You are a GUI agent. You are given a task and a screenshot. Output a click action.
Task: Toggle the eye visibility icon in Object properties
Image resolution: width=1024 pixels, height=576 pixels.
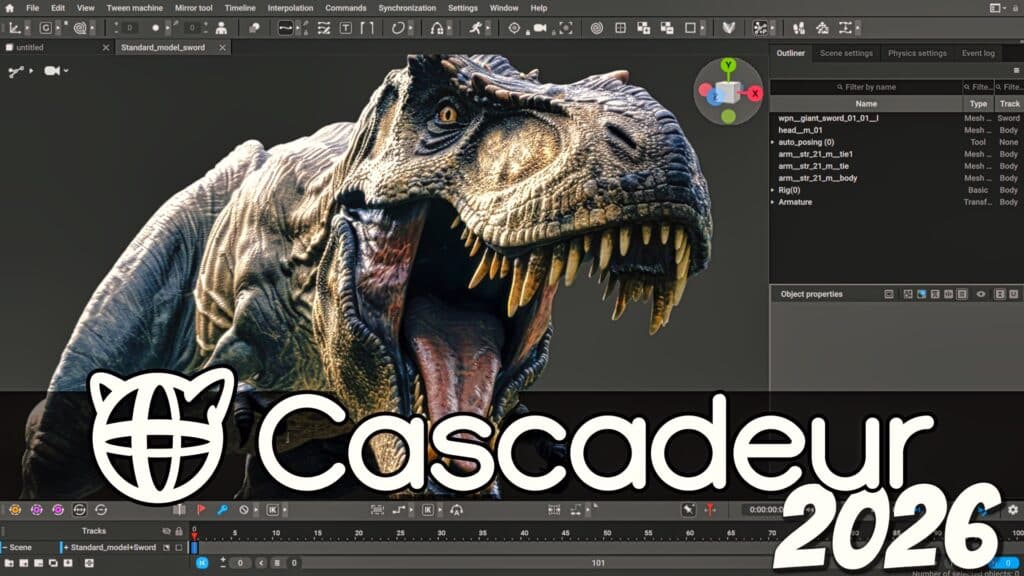coord(980,294)
